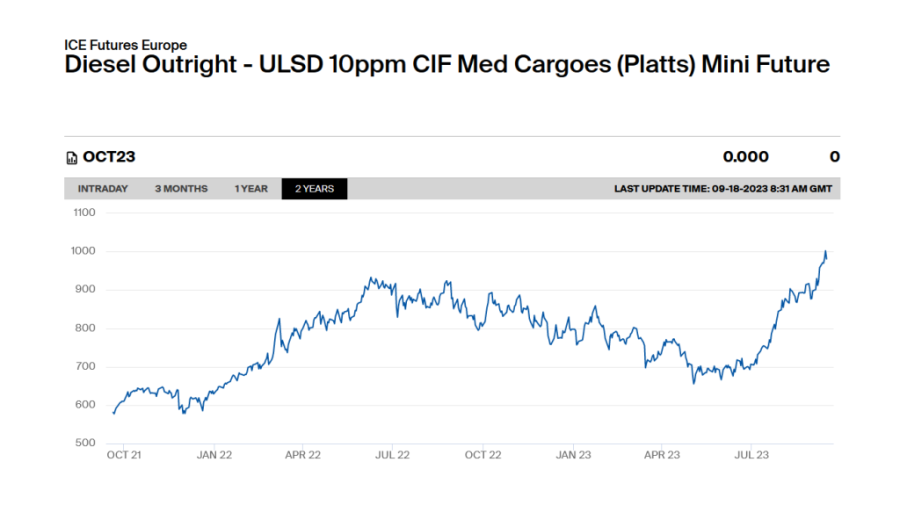Click the 0.000 last price value
The width and height of the screenshot is (900, 505).
tap(746, 157)
